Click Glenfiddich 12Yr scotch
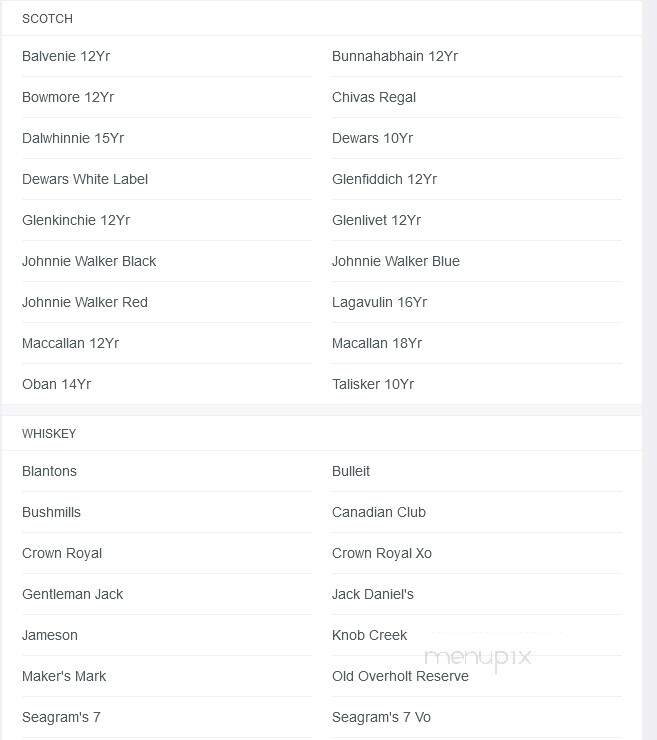 tap(384, 179)
